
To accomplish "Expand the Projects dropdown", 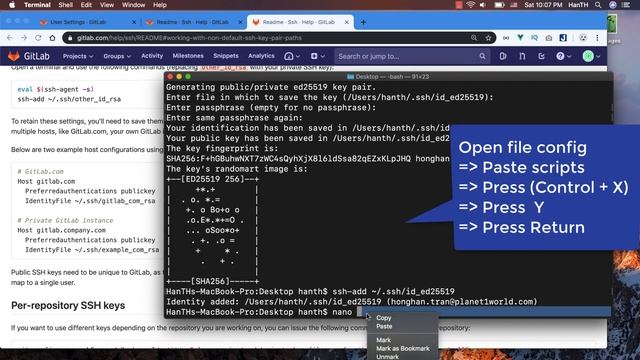I will 78,56.
